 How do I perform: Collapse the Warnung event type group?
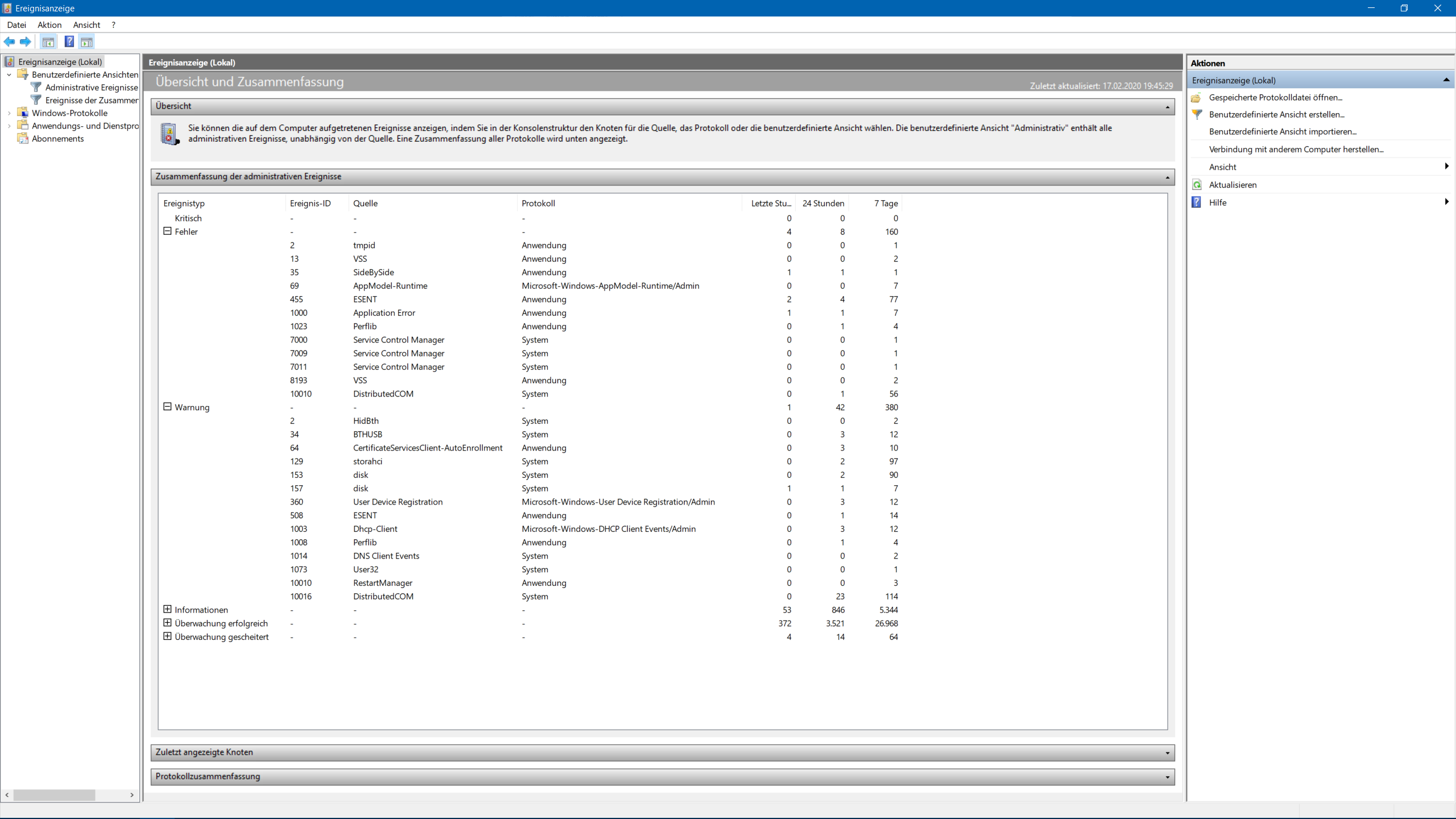167,407
